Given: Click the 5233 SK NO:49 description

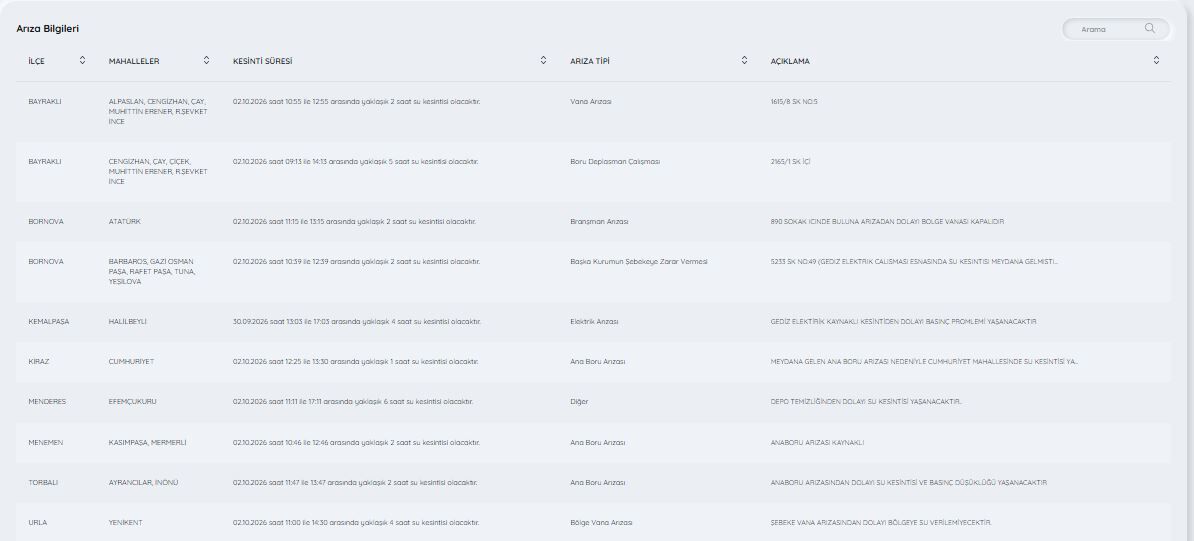Looking at the screenshot, I should click(x=914, y=261).
